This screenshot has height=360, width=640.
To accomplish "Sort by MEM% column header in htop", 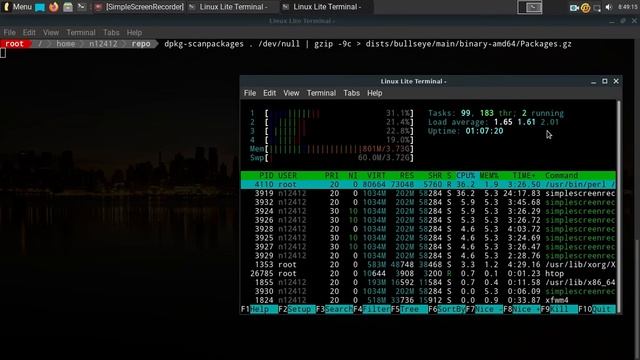I will point(489,176).
